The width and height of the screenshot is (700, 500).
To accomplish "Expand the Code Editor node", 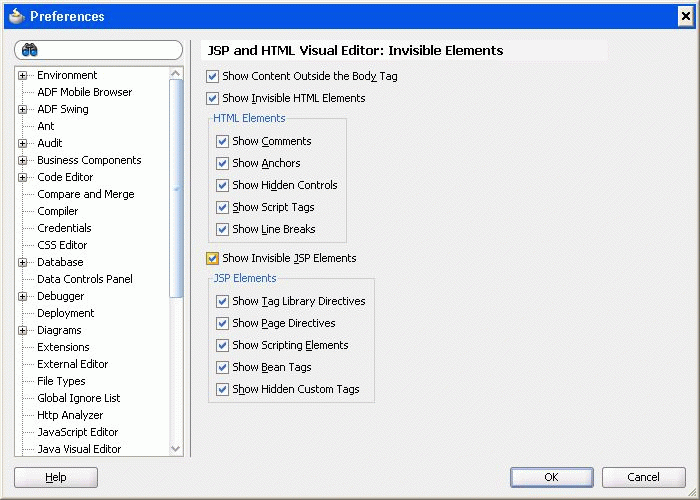I will coord(22,177).
